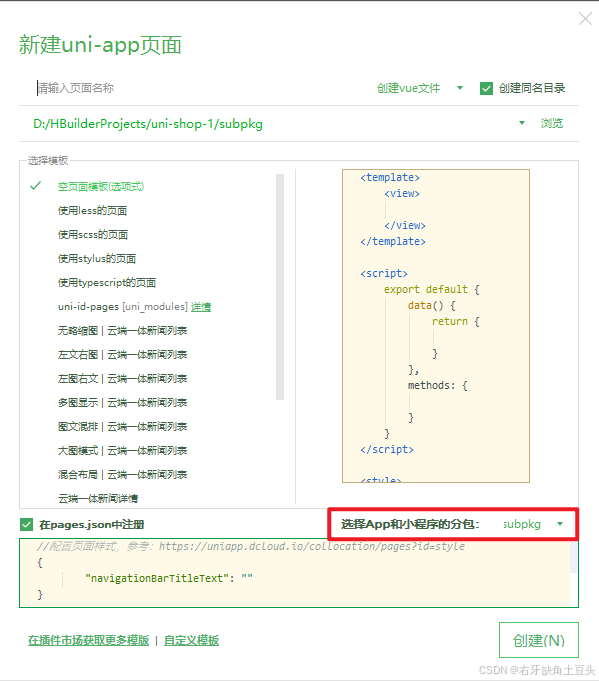Select the 使用stylus的页面 template
Viewport: 599px width, 681px height.
[x=97, y=258]
